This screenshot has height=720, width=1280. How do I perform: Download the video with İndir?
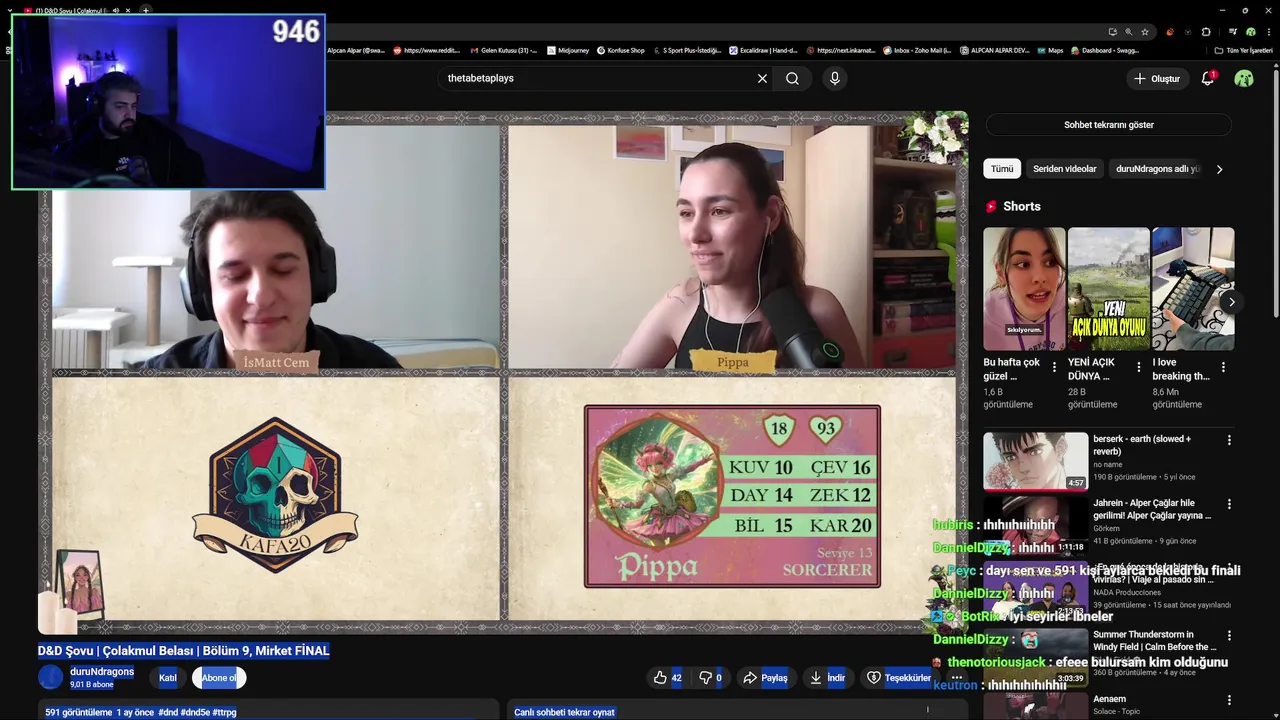(x=828, y=678)
